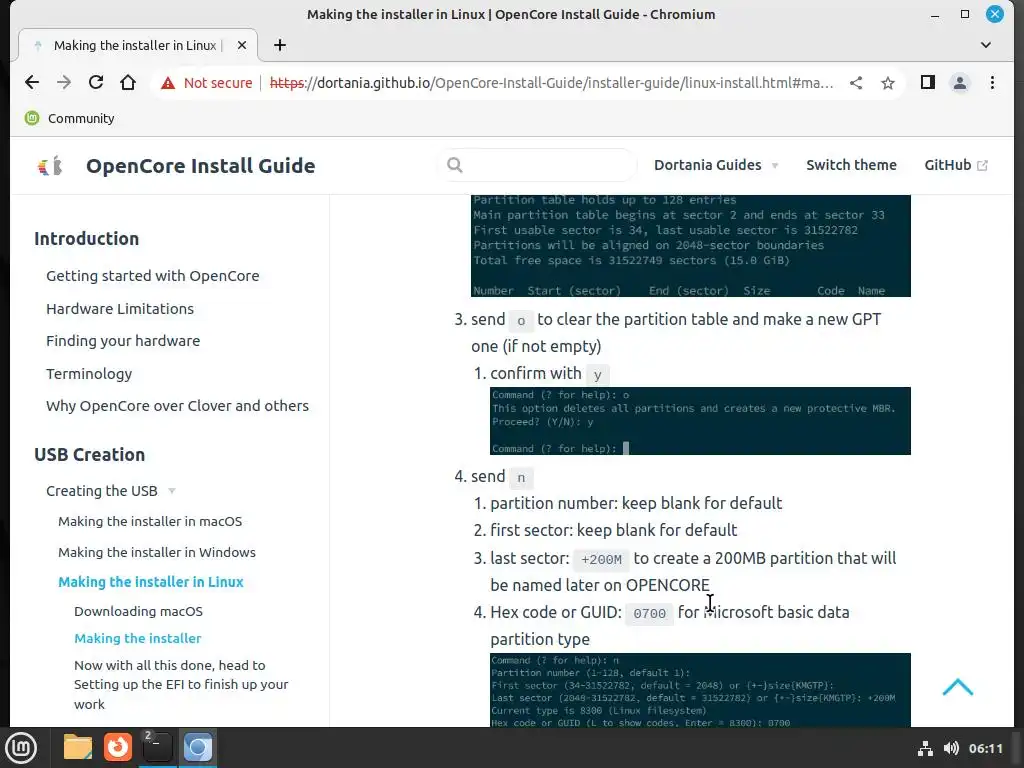Open the tab search dropdown
This screenshot has height=768, width=1024.
985,45
